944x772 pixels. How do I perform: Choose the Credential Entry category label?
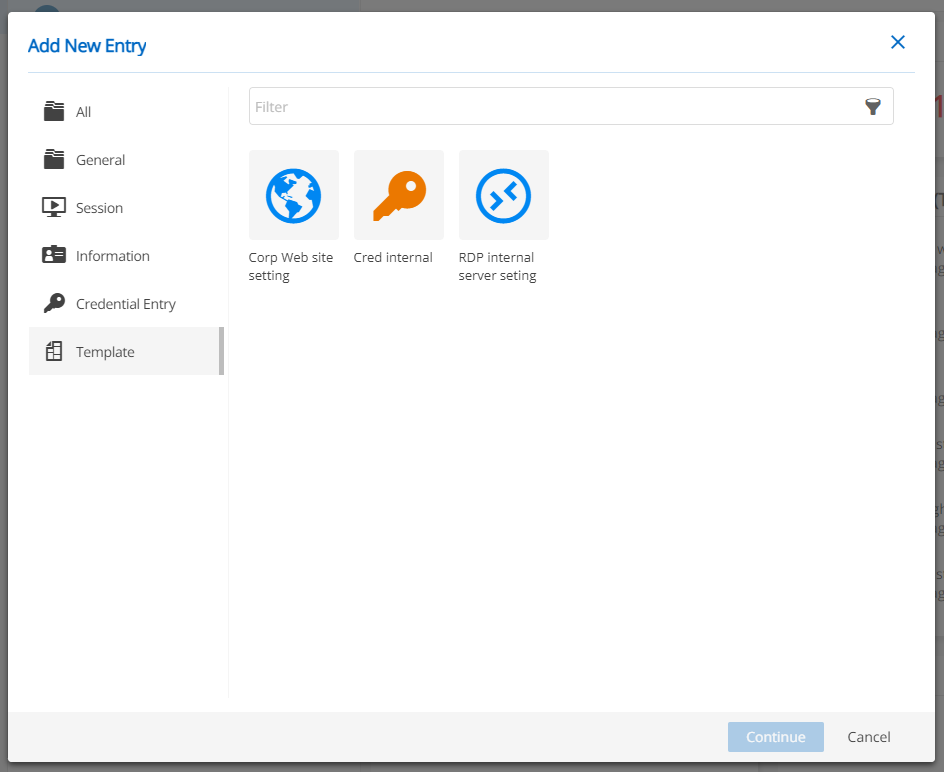[x=125, y=304]
